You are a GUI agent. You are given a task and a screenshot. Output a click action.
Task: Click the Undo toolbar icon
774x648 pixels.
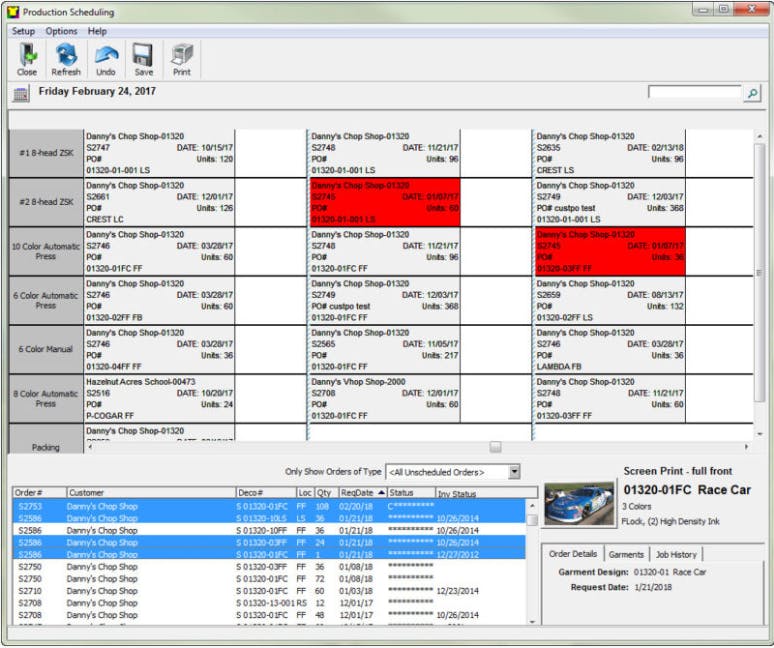click(105, 58)
